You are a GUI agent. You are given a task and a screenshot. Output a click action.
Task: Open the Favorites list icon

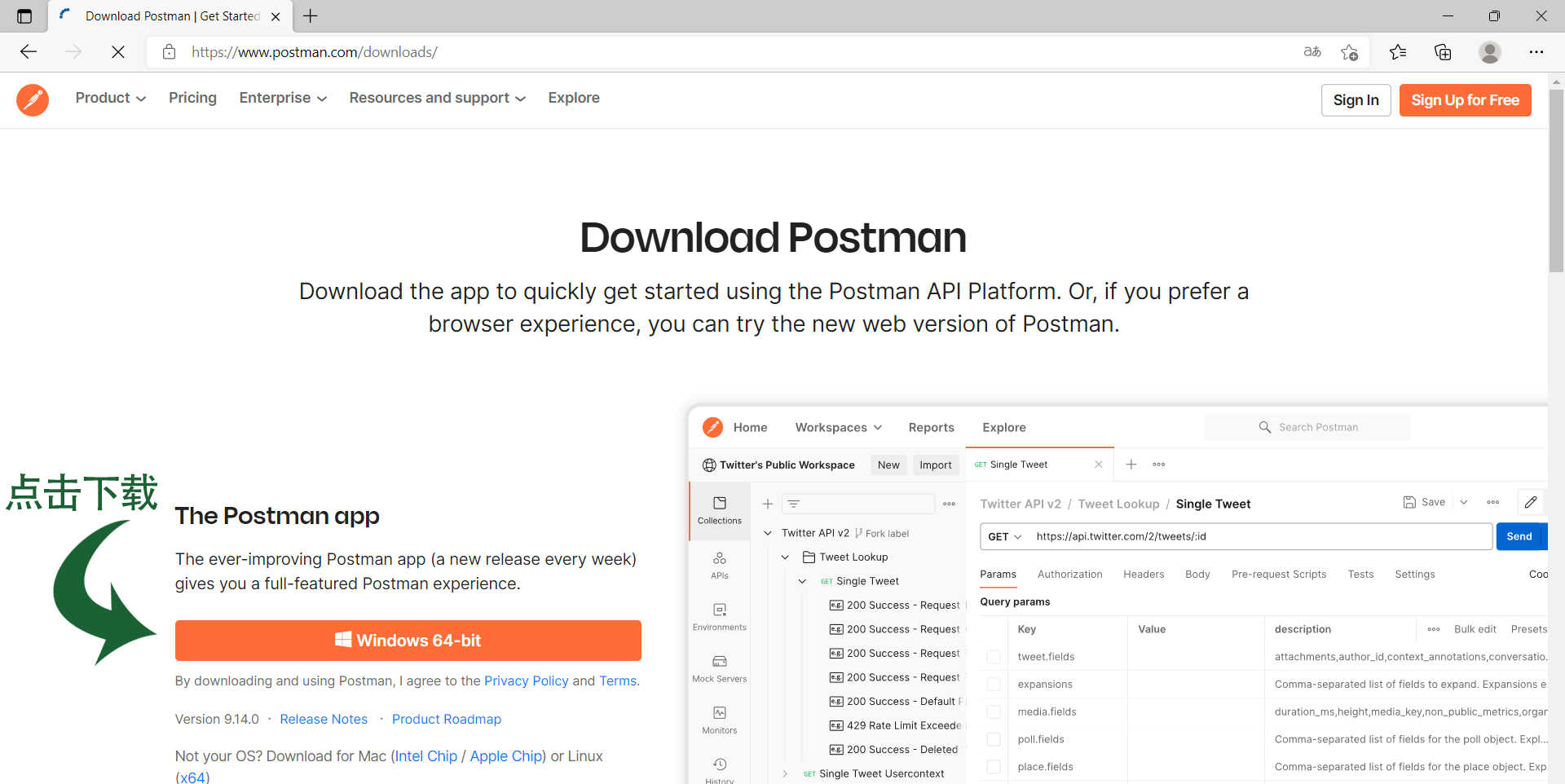tap(1398, 52)
